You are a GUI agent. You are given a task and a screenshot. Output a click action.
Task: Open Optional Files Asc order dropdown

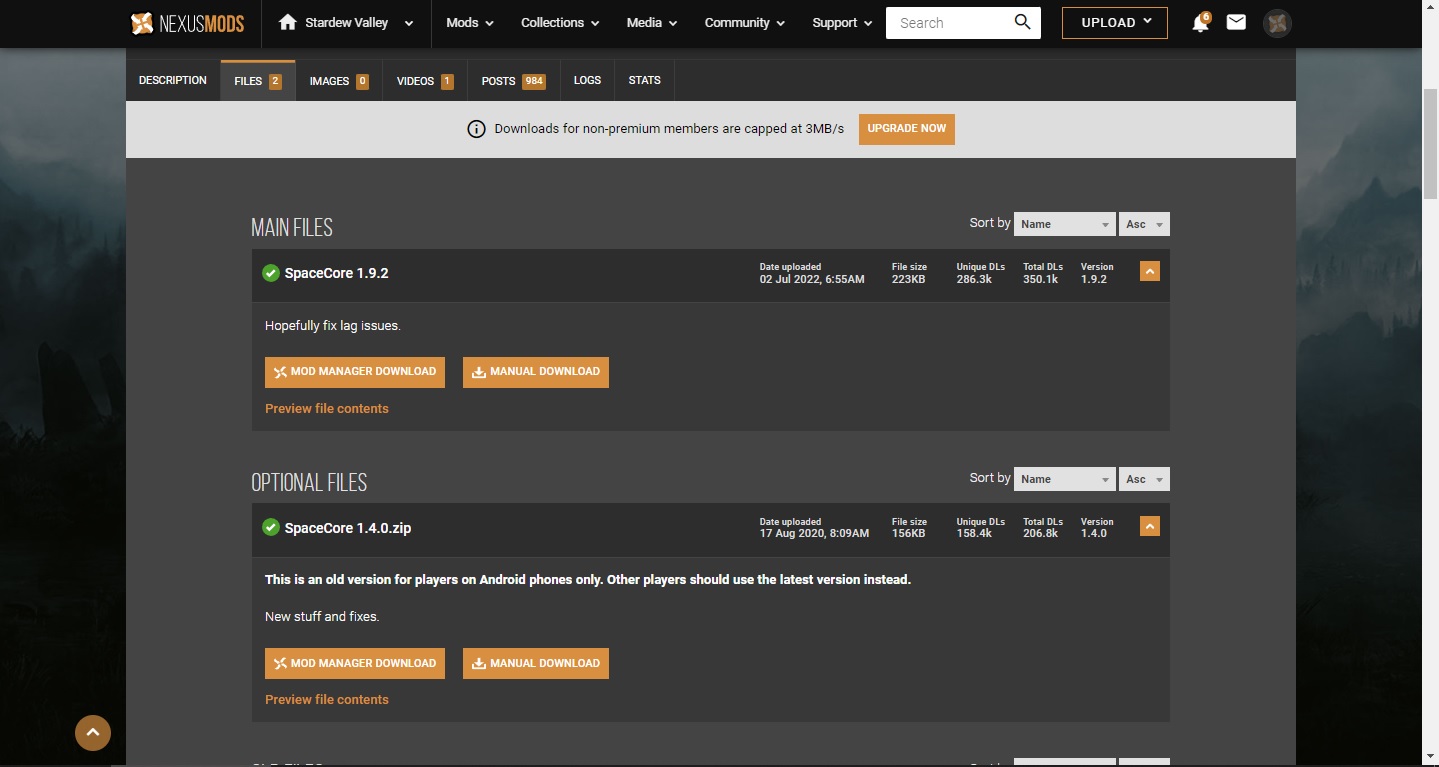click(x=1144, y=479)
